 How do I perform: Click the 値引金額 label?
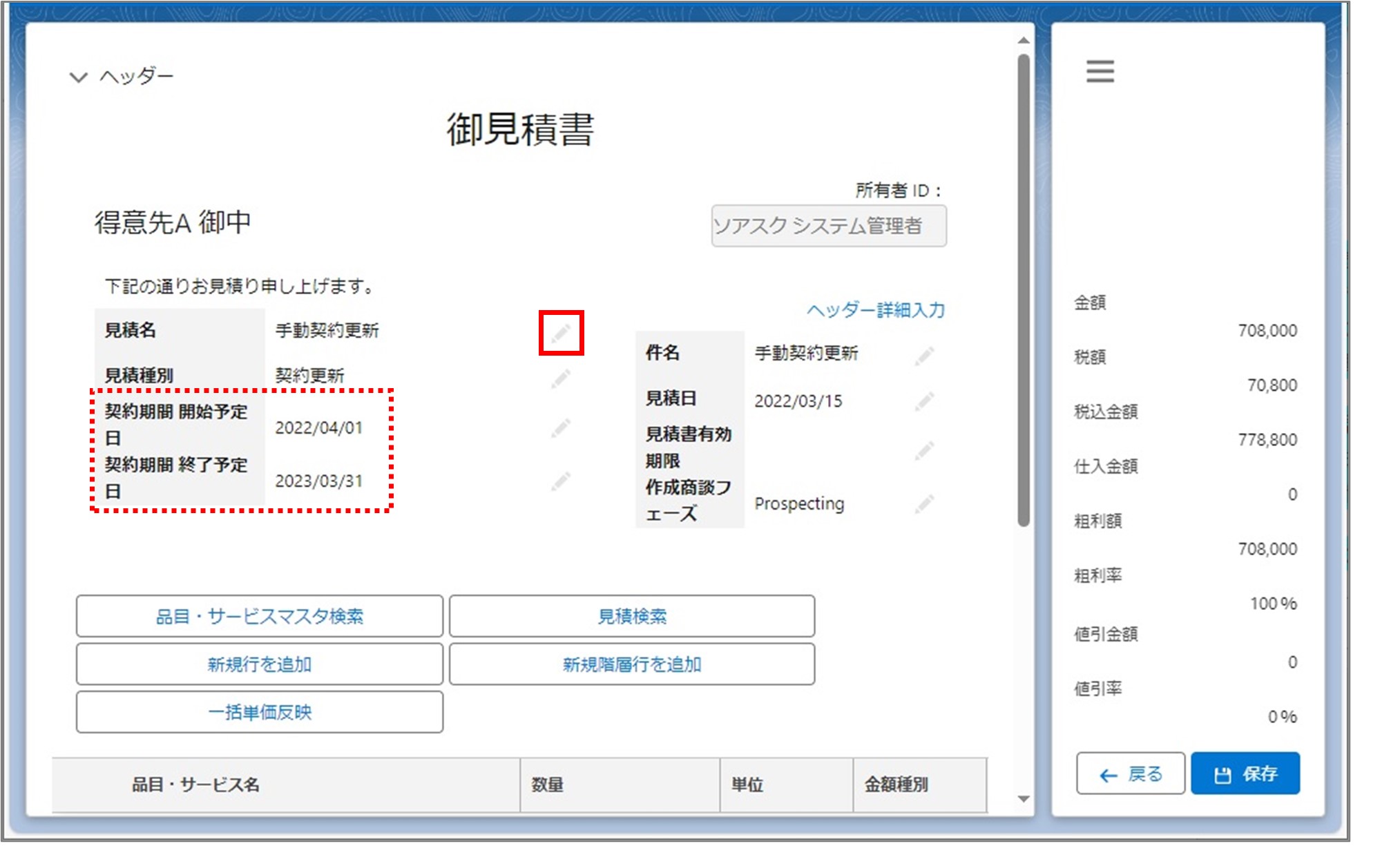click(1106, 634)
